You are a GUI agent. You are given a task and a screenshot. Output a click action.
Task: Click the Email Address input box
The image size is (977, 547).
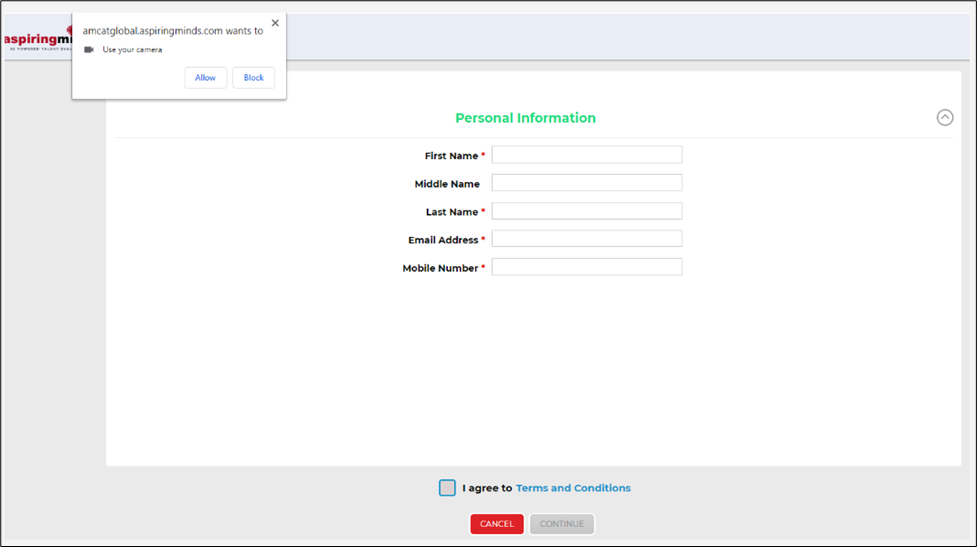(586, 239)
